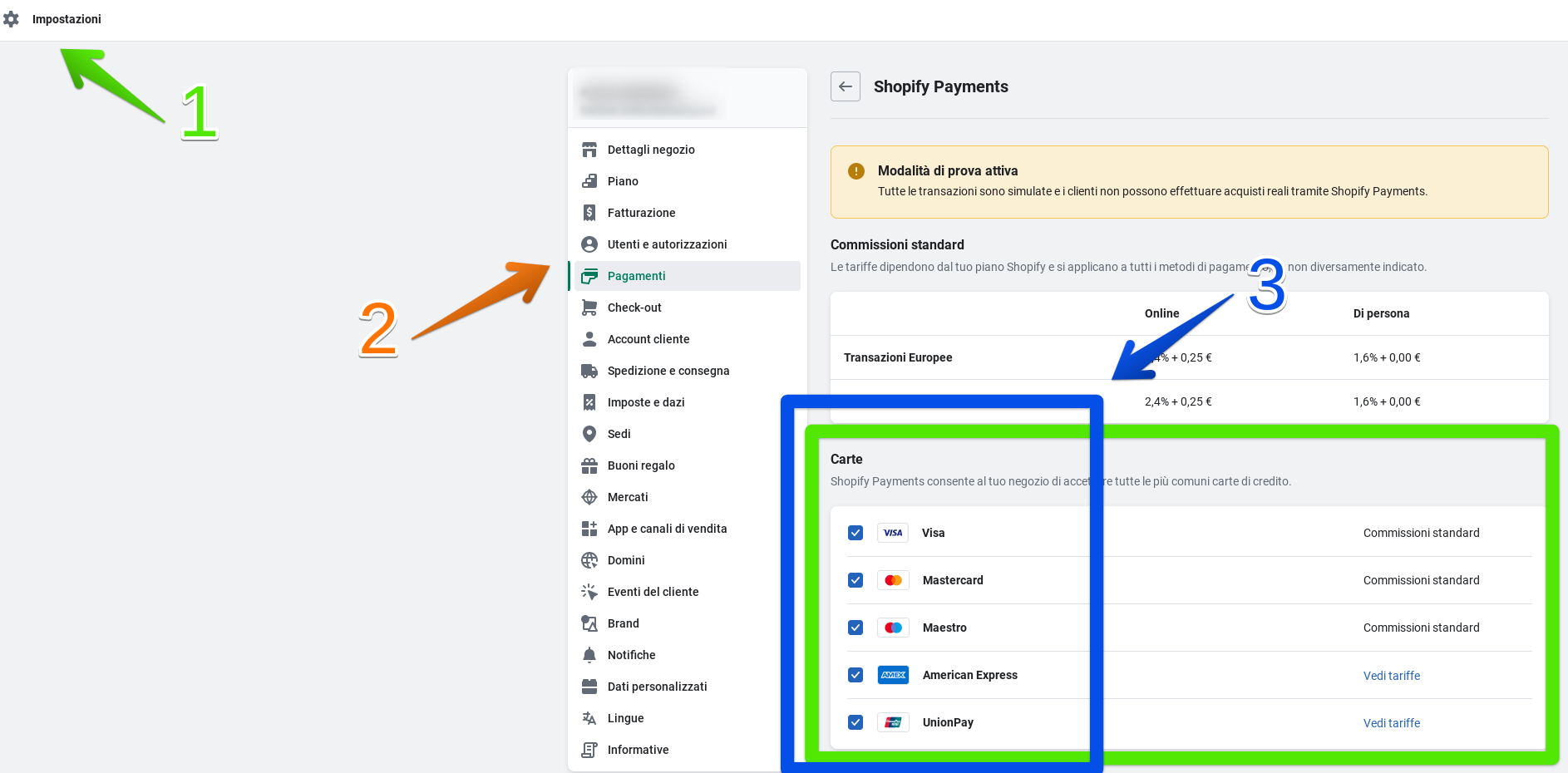Viewport: 1568px width, 773px height.
Task: Go to Mercati settings
Action: click(x=687, y=497)
